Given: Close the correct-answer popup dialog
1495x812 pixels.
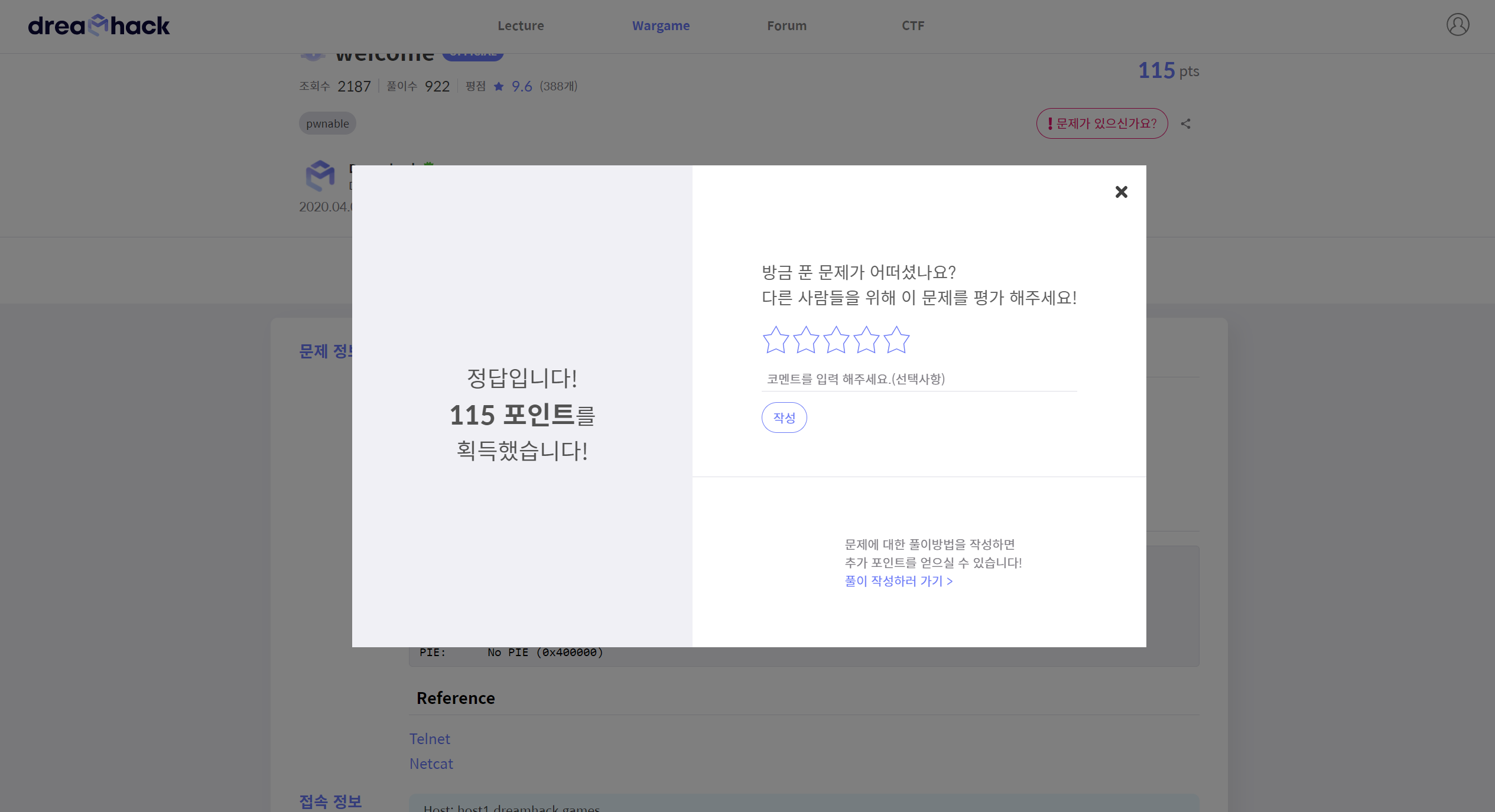Looking at the screenshot, I should (x=1121, y=192).
